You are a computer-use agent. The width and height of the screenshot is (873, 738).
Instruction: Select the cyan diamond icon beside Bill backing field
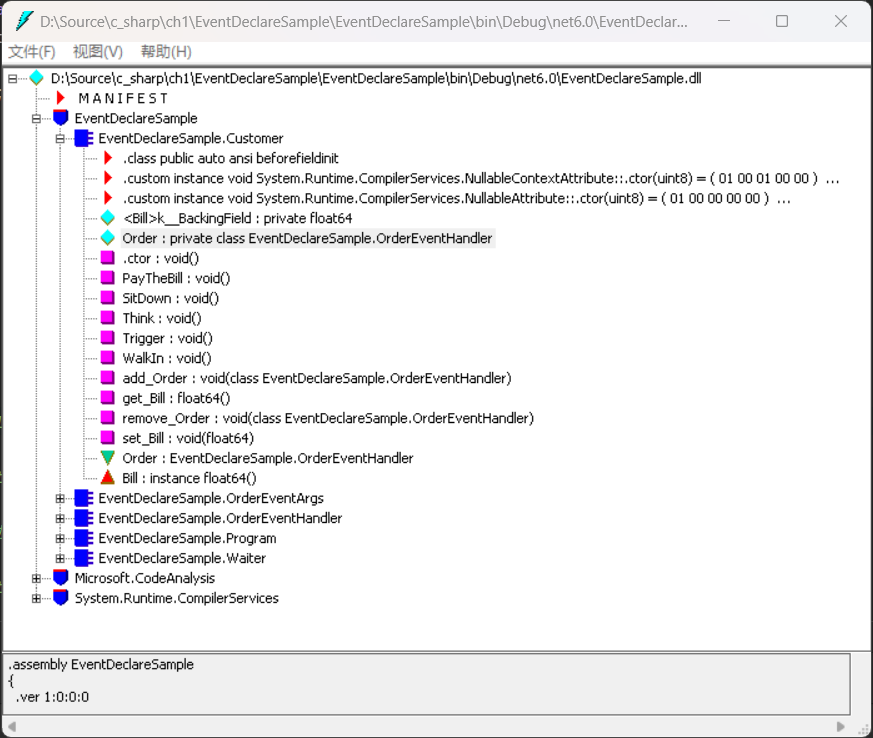tap(108, 218)
